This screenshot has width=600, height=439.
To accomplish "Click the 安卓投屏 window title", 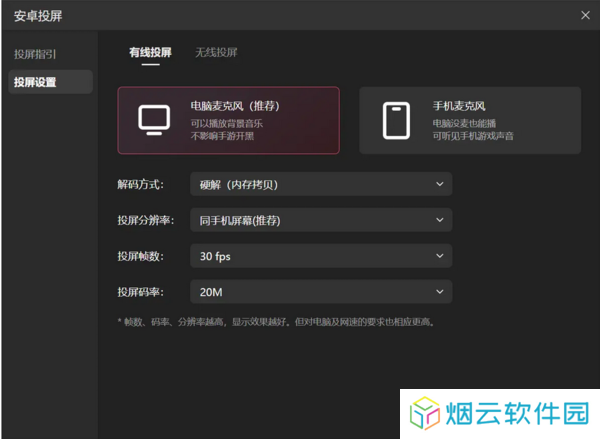I will coord(38,16).
